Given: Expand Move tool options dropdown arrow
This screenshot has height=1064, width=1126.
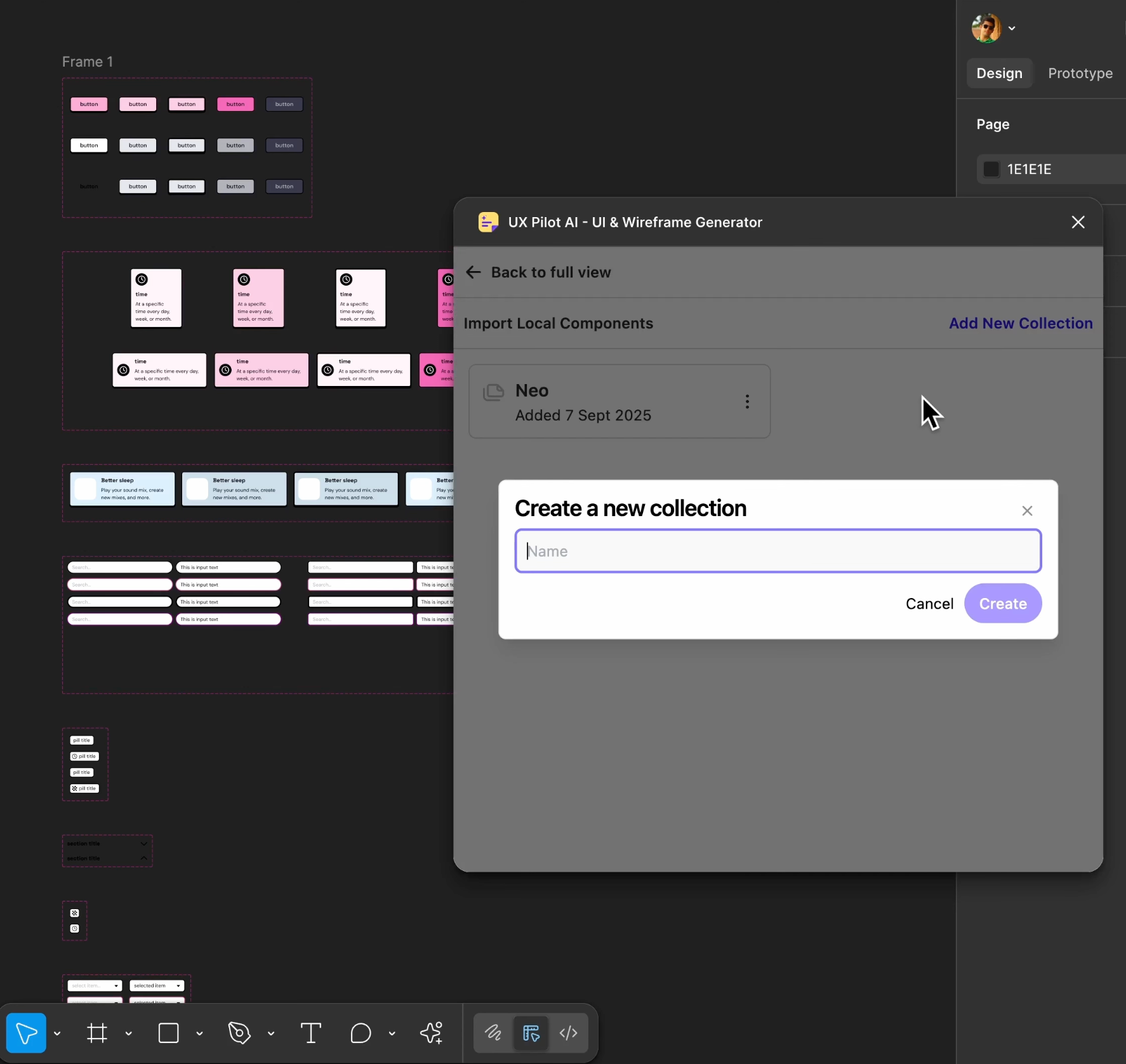Looking at the screenshot, I should pos(57,1034).
